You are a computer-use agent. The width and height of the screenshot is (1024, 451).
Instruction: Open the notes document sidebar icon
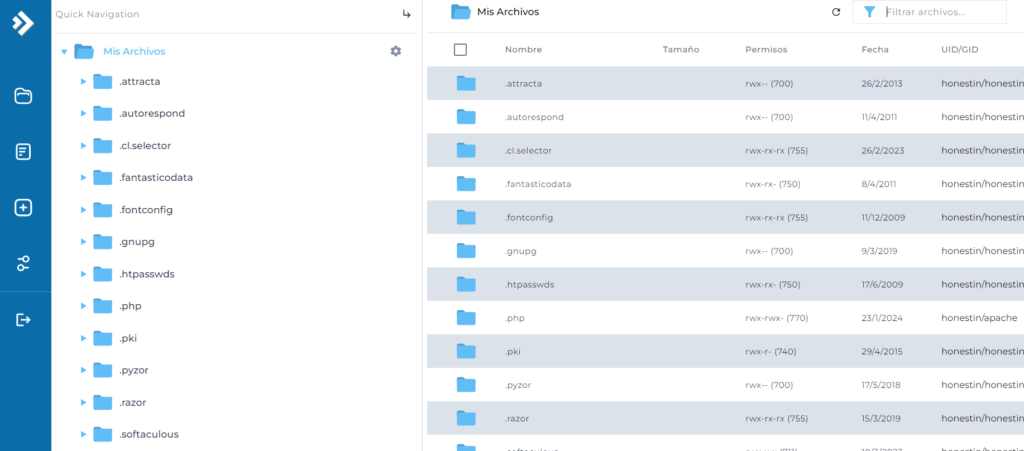pyautogui.click(x=23, y=152)
